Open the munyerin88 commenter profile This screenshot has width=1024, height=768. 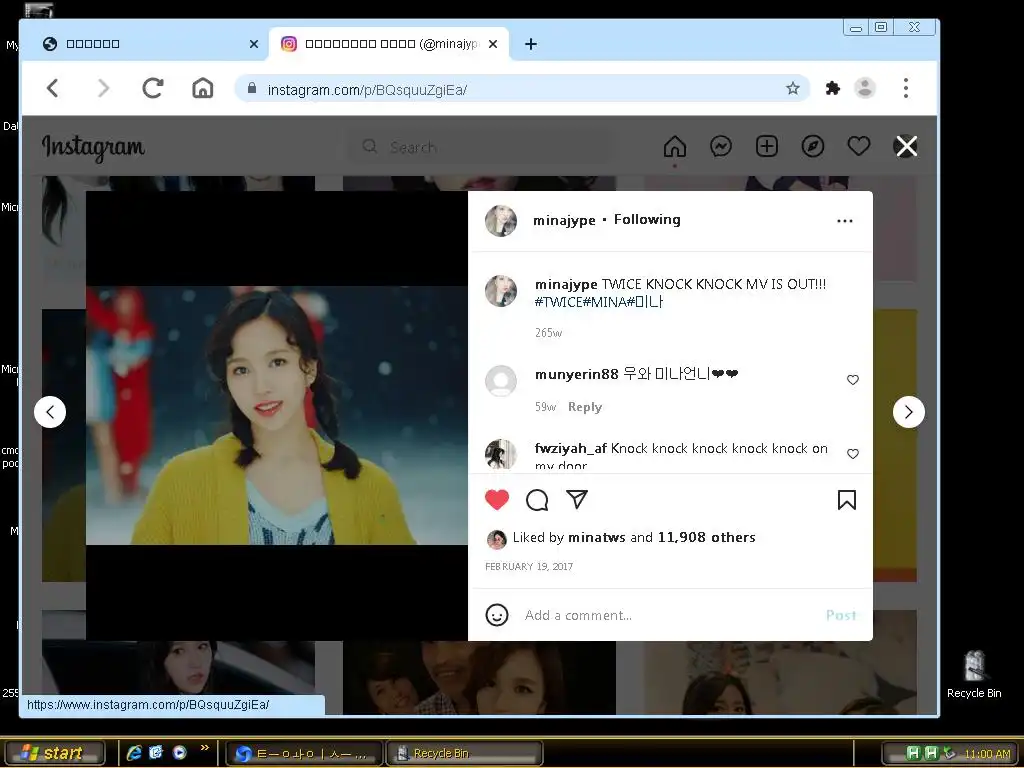[x=576, y=374]
